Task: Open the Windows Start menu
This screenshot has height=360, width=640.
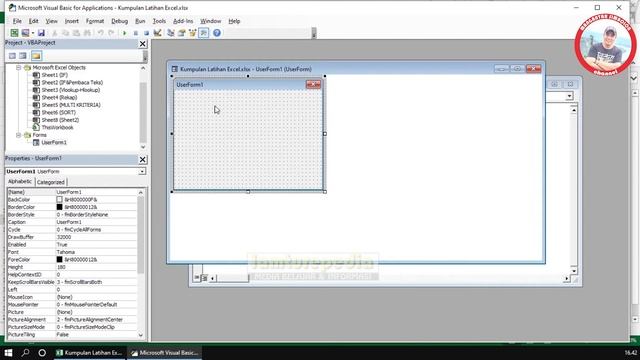Action: click(8, 353)
